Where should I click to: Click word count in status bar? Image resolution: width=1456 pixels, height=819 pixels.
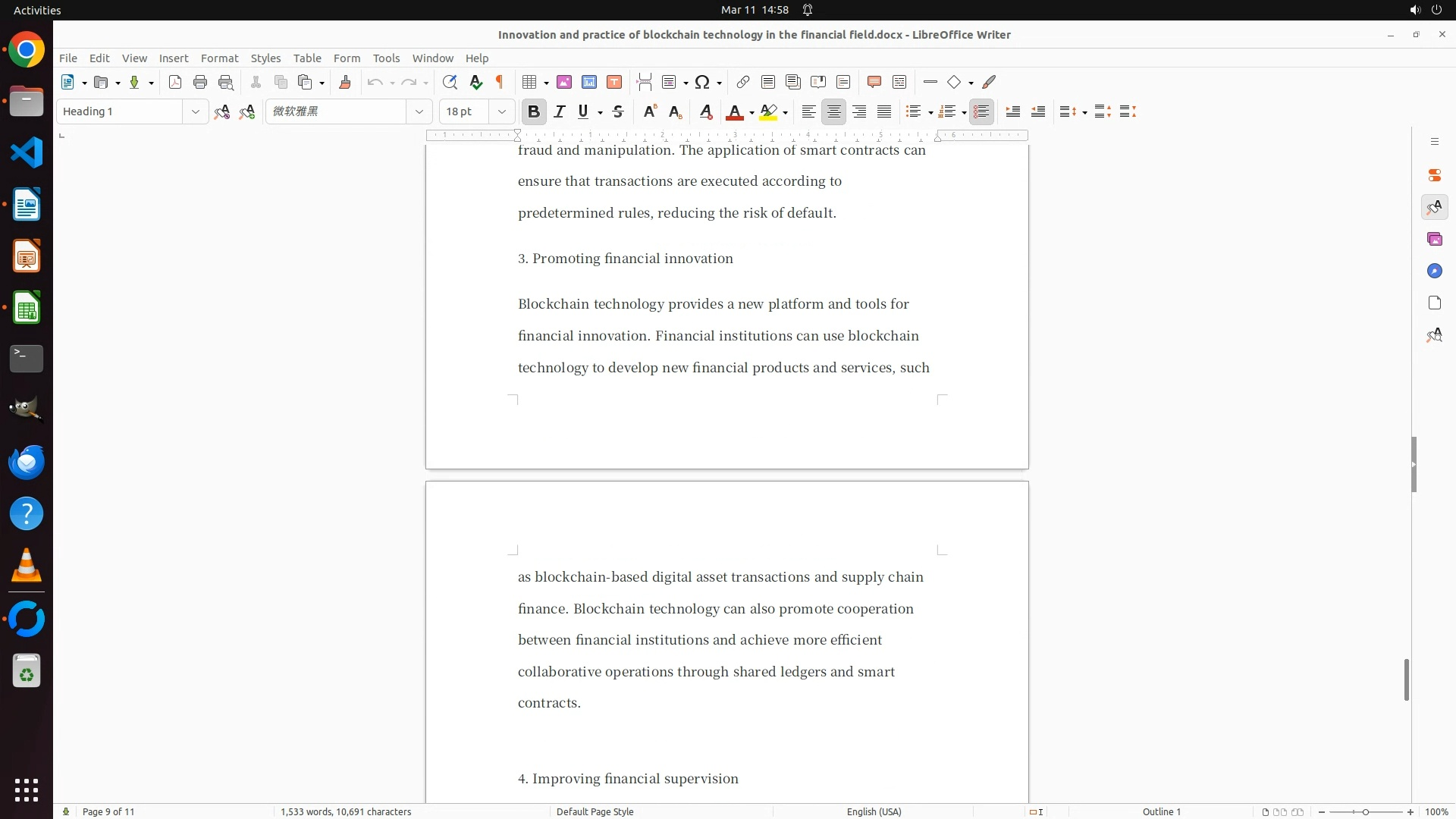coord(346,811)
